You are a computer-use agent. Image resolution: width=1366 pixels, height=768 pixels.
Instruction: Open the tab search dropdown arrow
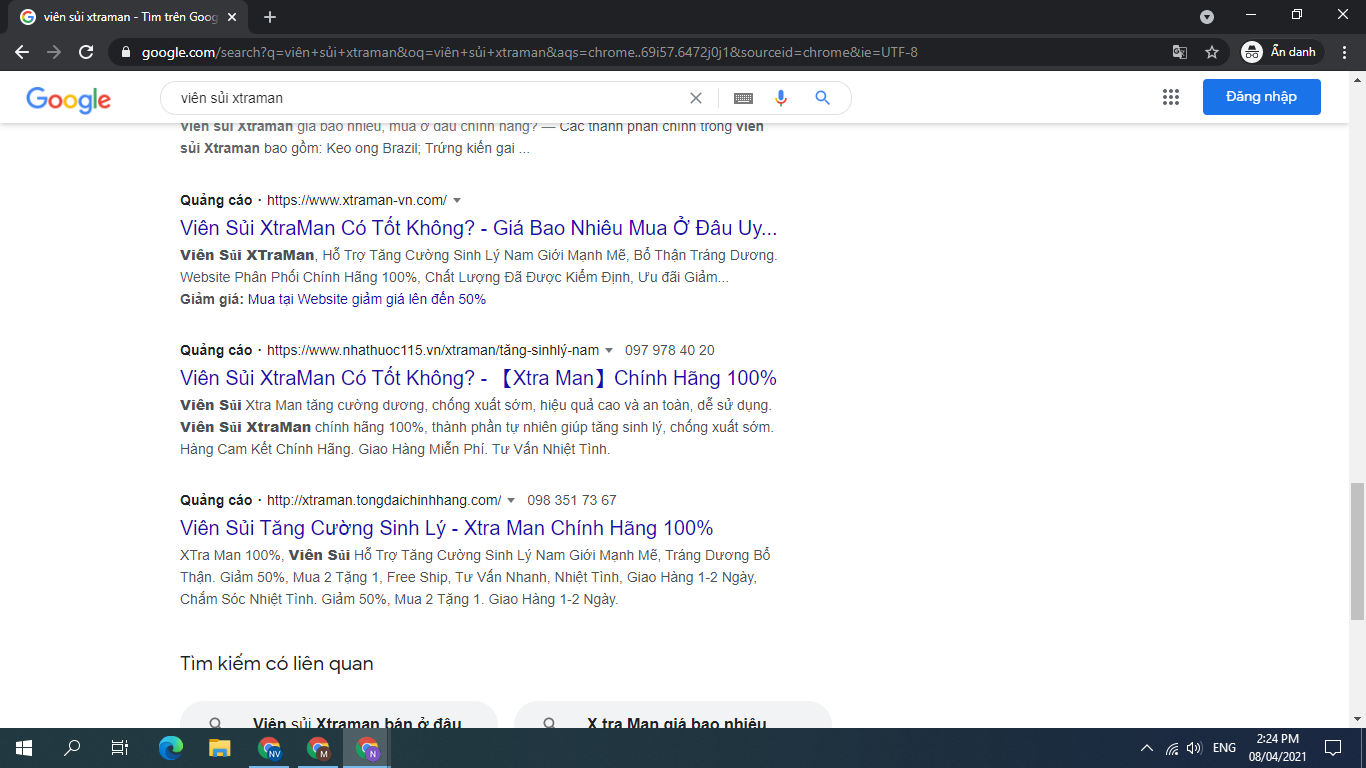tap(1207, 17)
